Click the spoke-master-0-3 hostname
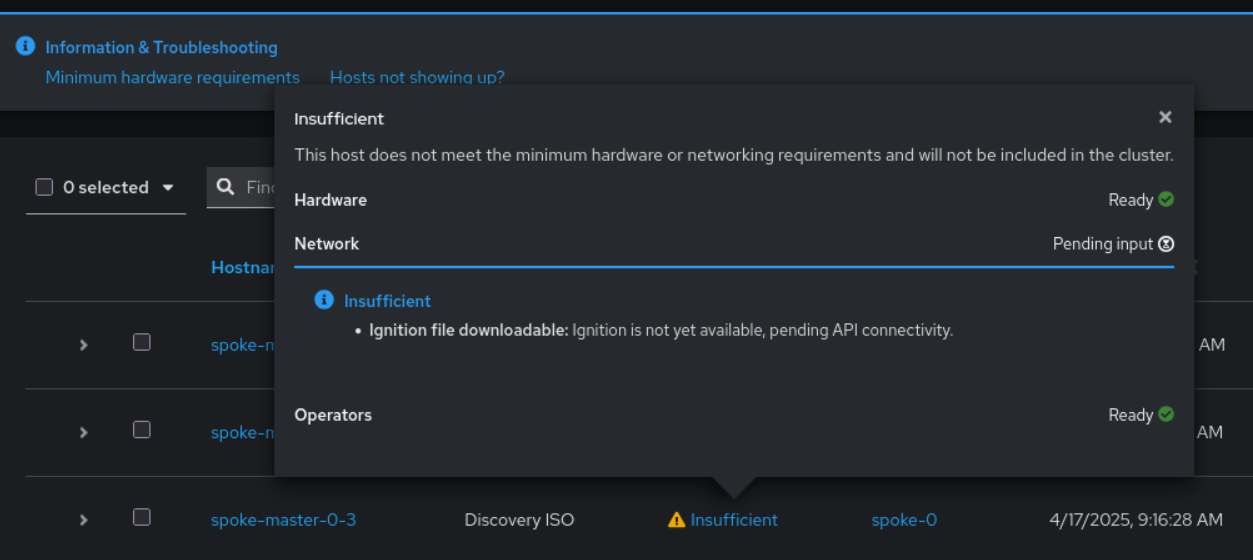 pyautogui.click(x=283, y=520)
